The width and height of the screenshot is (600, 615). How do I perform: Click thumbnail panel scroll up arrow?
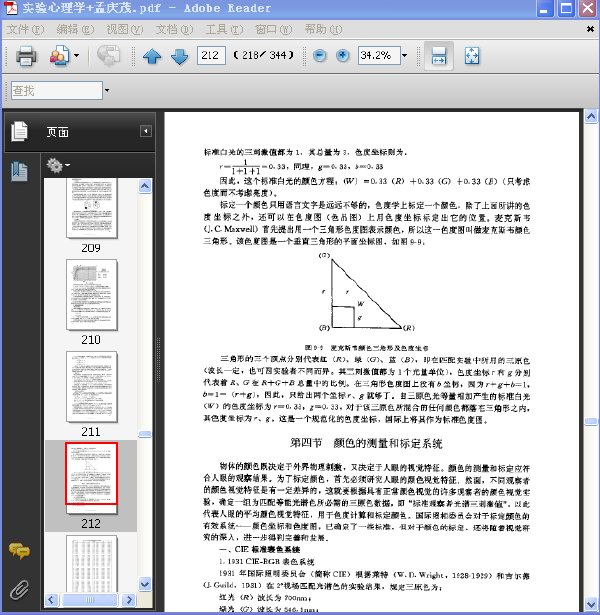point(145,186)
